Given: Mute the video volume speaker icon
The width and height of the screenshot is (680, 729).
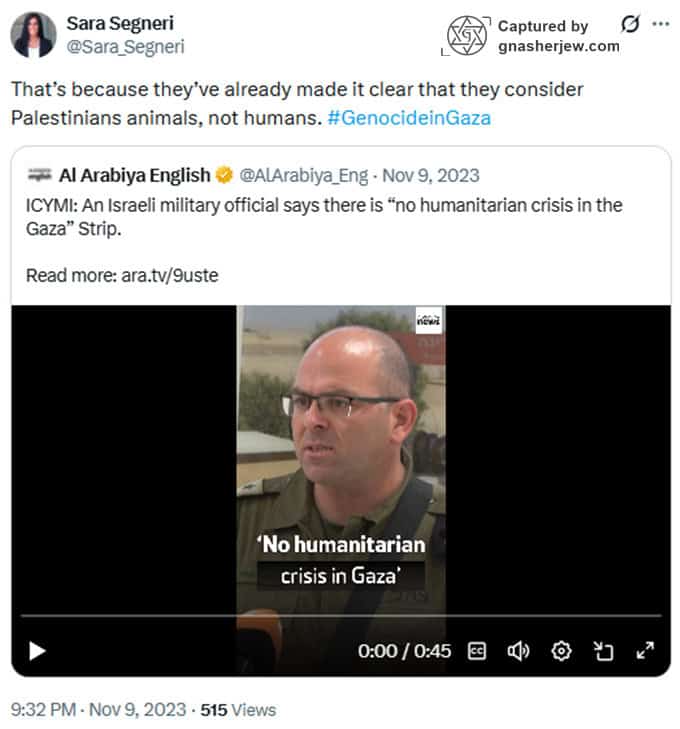Looking at the screenshot, I should [x=518, y=651].
